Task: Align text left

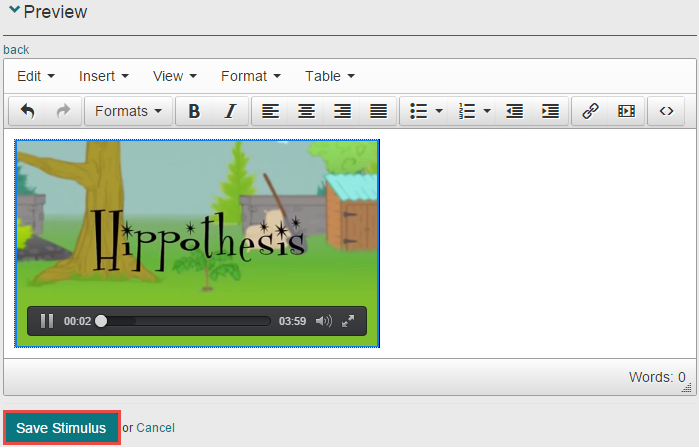Action: click(270, 111)
